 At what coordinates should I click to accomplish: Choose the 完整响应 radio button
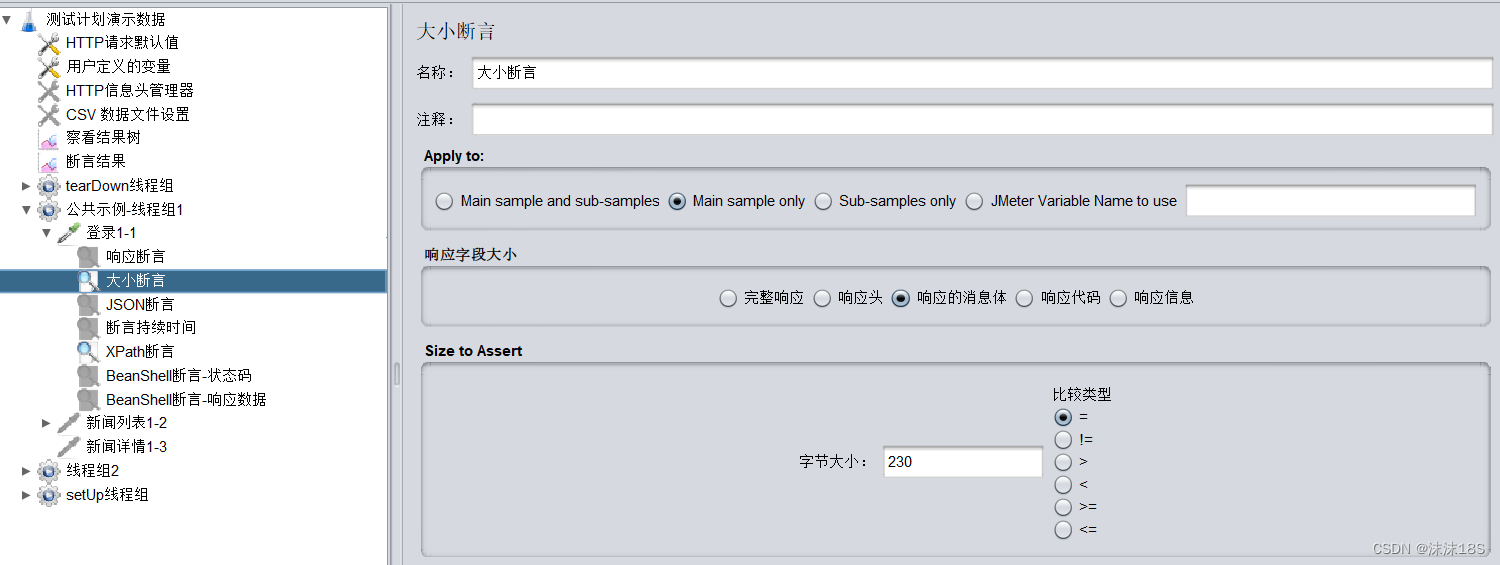tap(728, 298)
